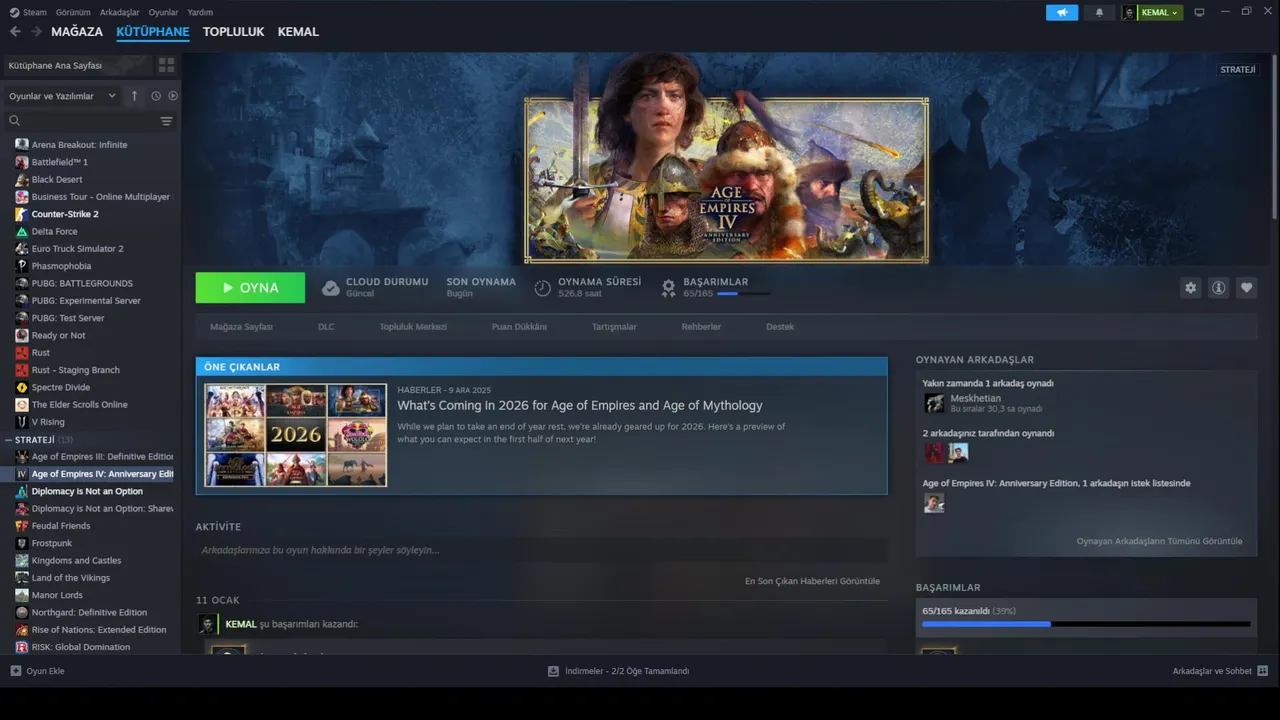
Task: Click the back navigation arrow
Action: point(15,31)
